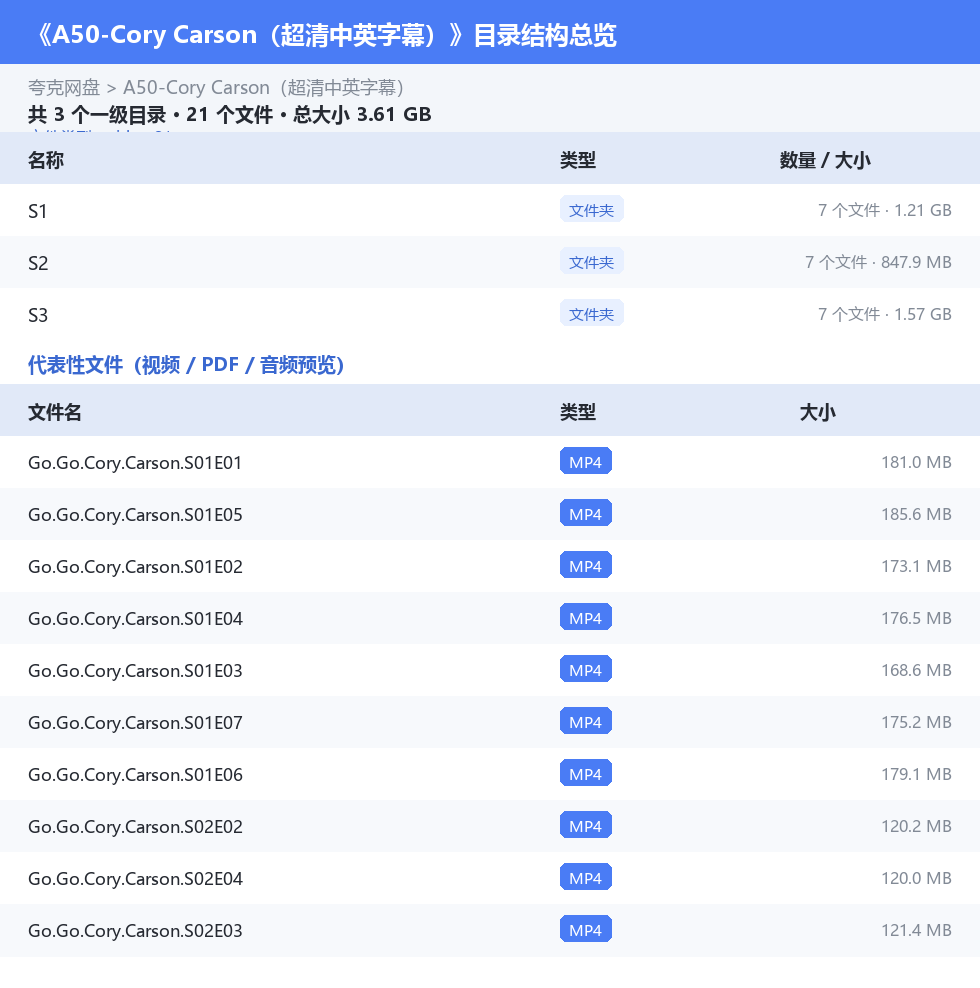Click the MP4 badge for S01E02

585,565
